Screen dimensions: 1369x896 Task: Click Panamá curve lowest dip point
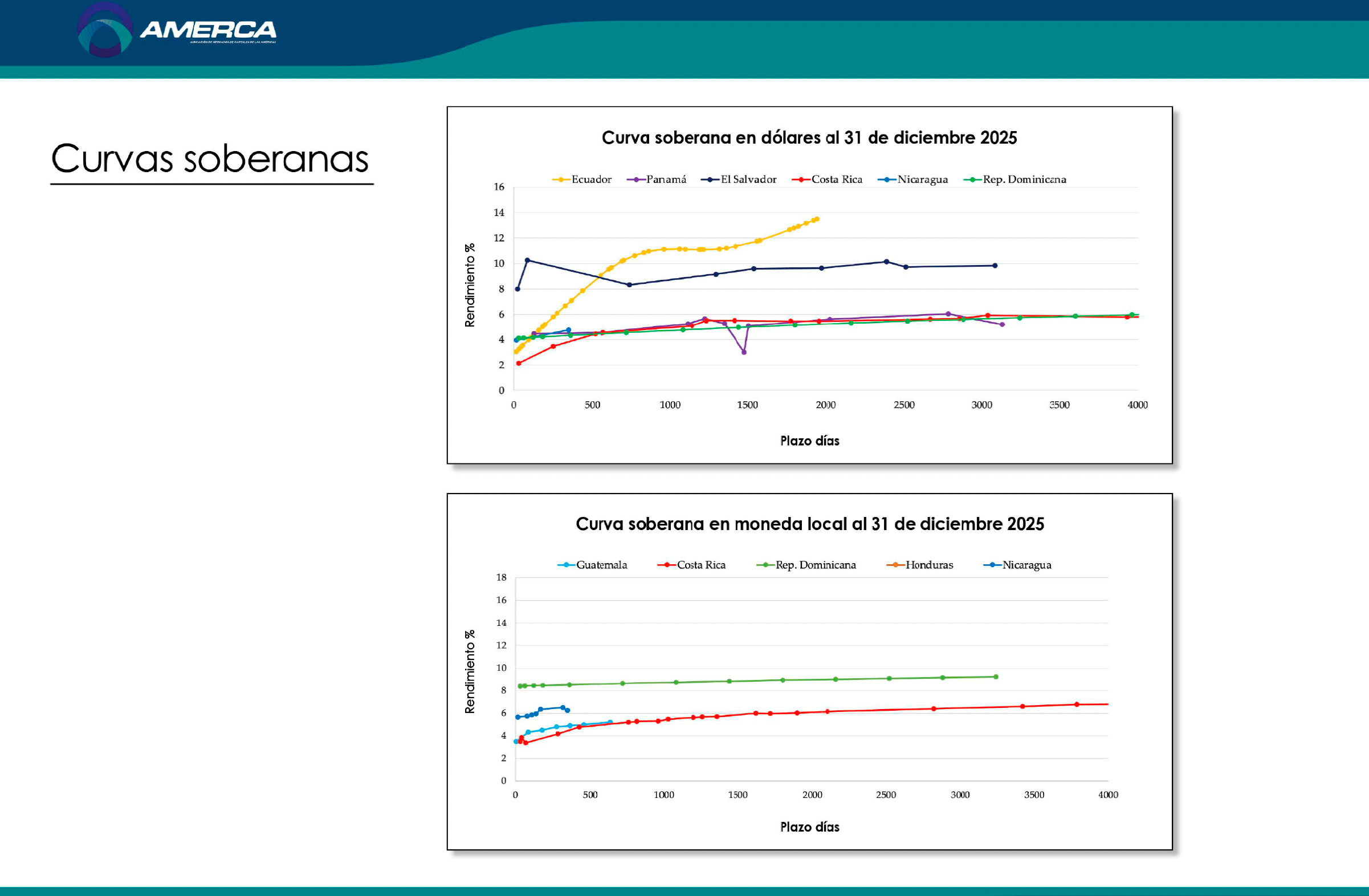(x=744, y=352)
